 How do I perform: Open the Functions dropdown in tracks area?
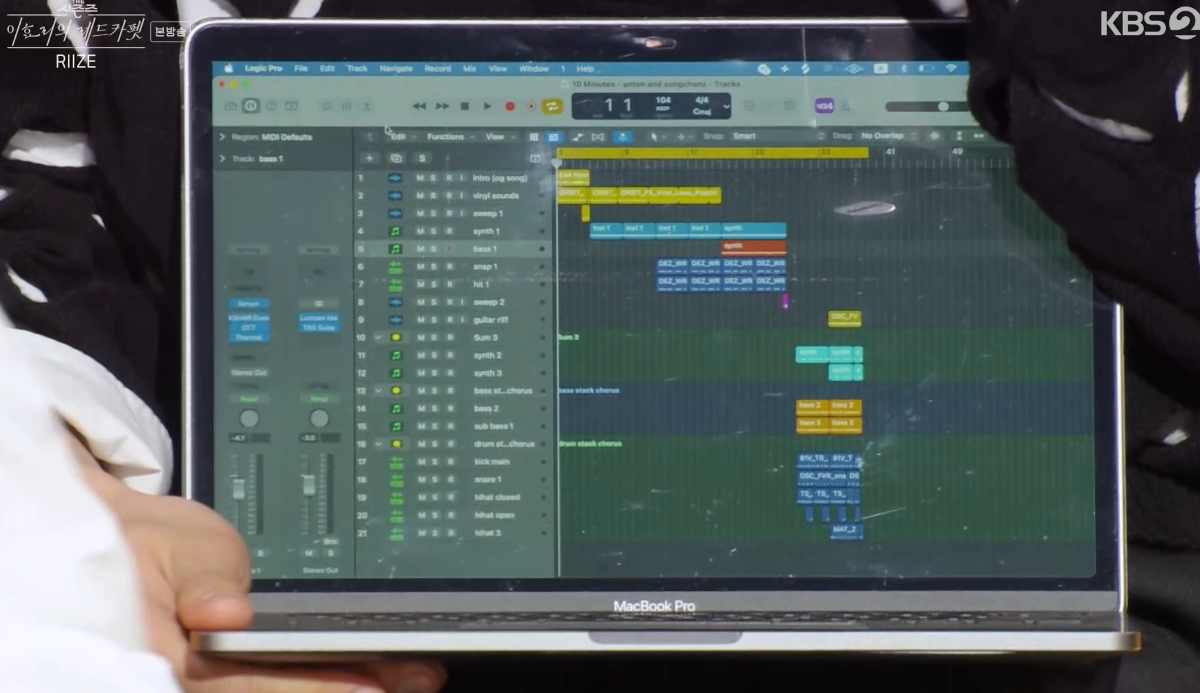click(x=447, y=137)
